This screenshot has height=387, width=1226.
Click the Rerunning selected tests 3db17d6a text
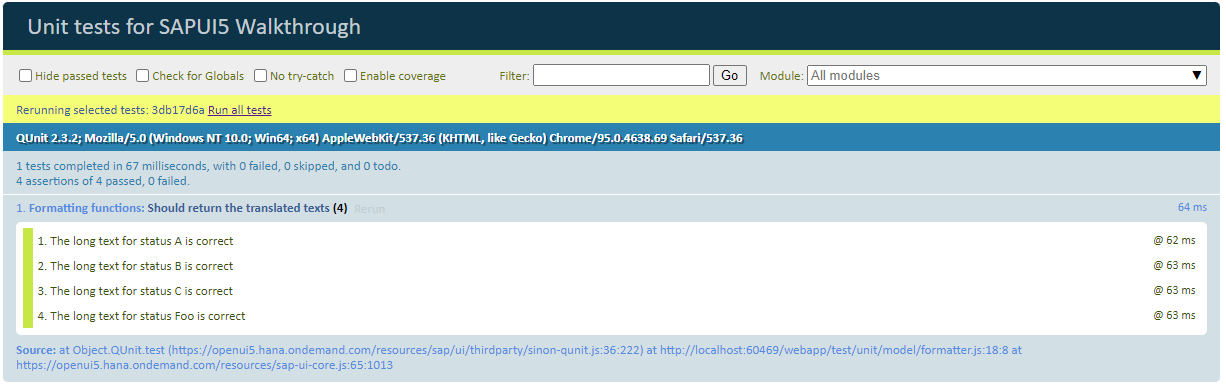(110, 110)
